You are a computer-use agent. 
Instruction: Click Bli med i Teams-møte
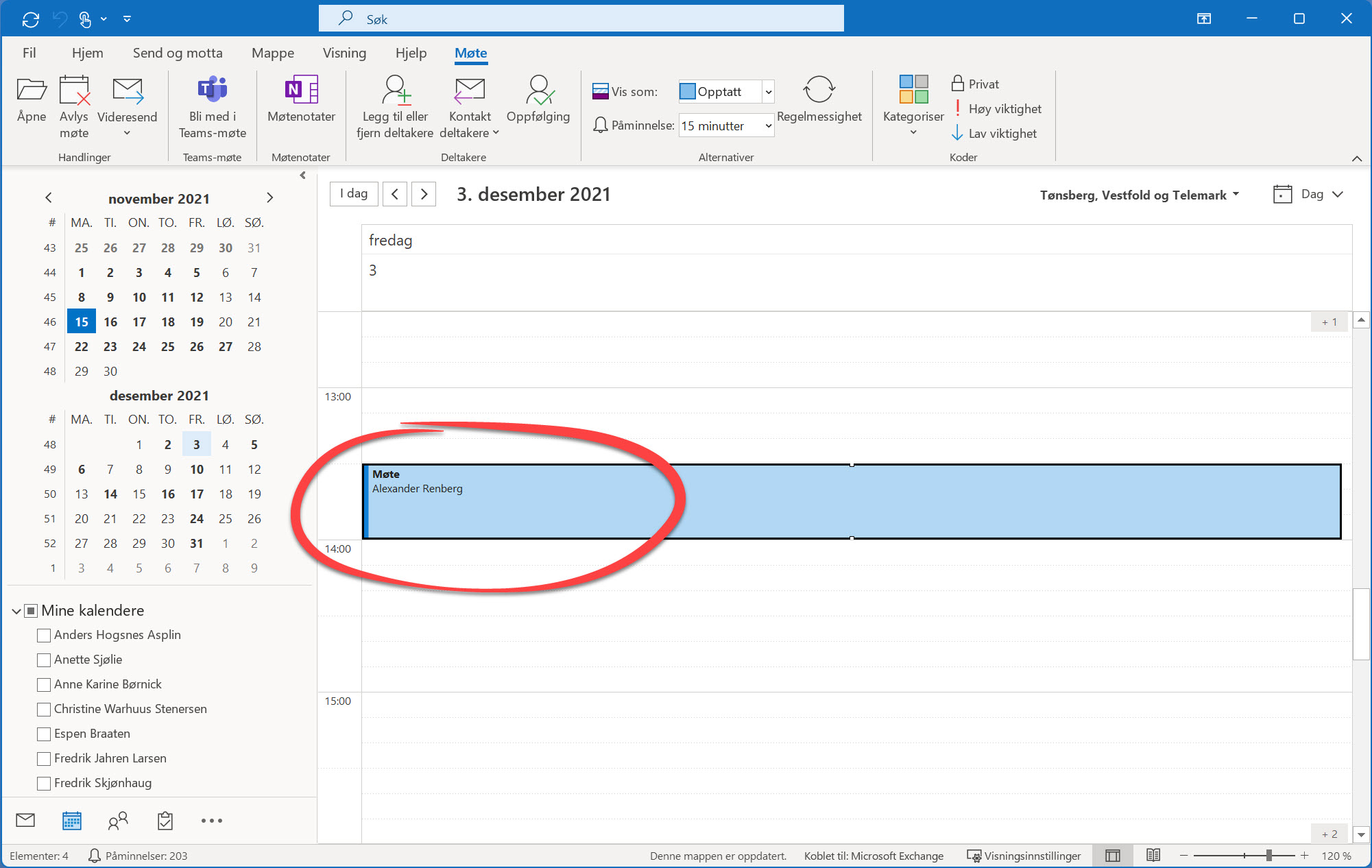tap(211, 103)
